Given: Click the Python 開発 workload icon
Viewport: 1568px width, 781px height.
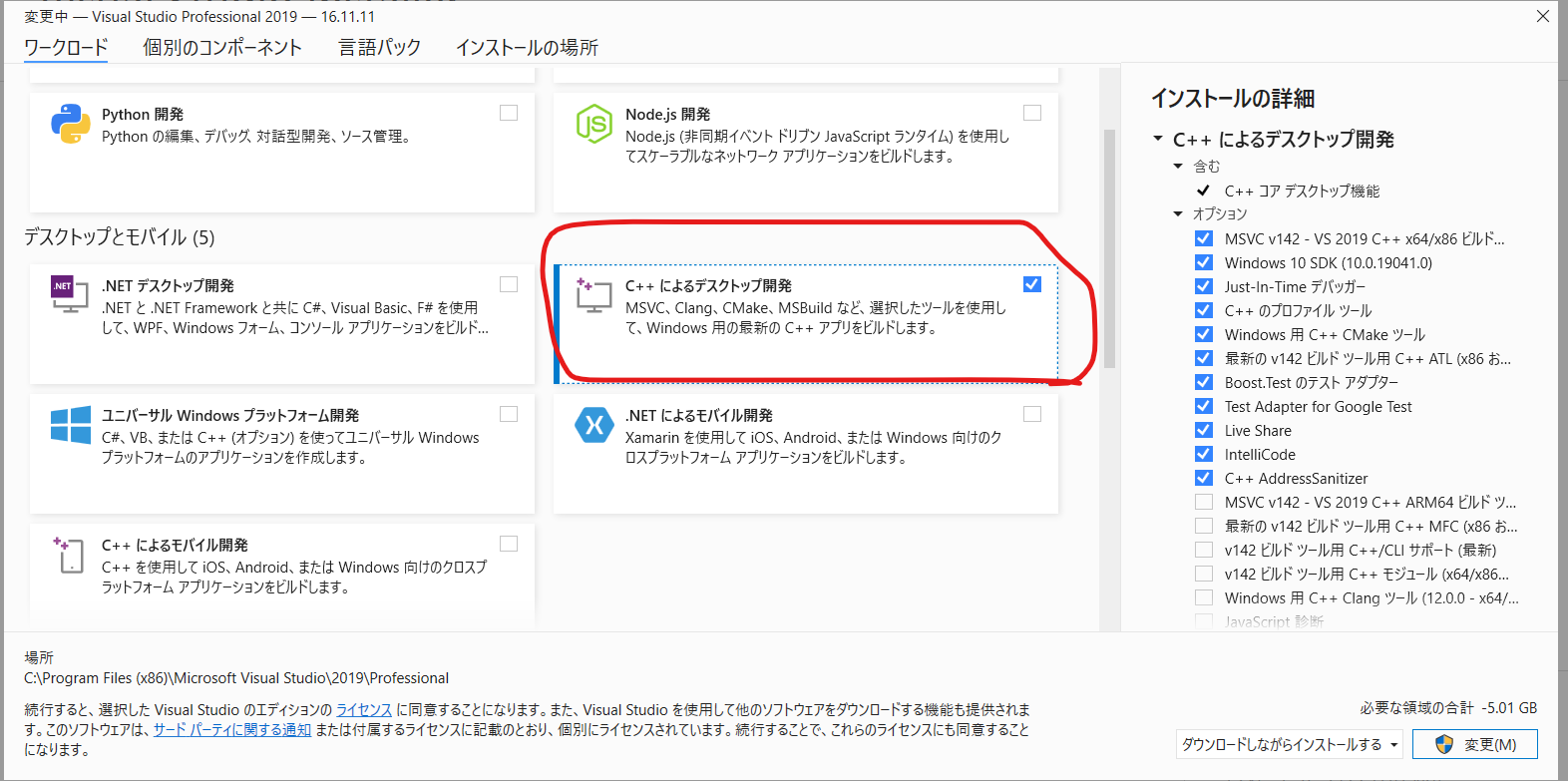Looking at the screenshot, I should [71, 124].
